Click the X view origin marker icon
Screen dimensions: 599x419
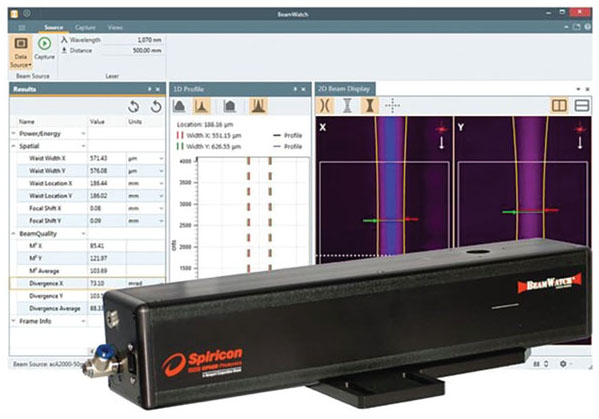click(442, 128)
